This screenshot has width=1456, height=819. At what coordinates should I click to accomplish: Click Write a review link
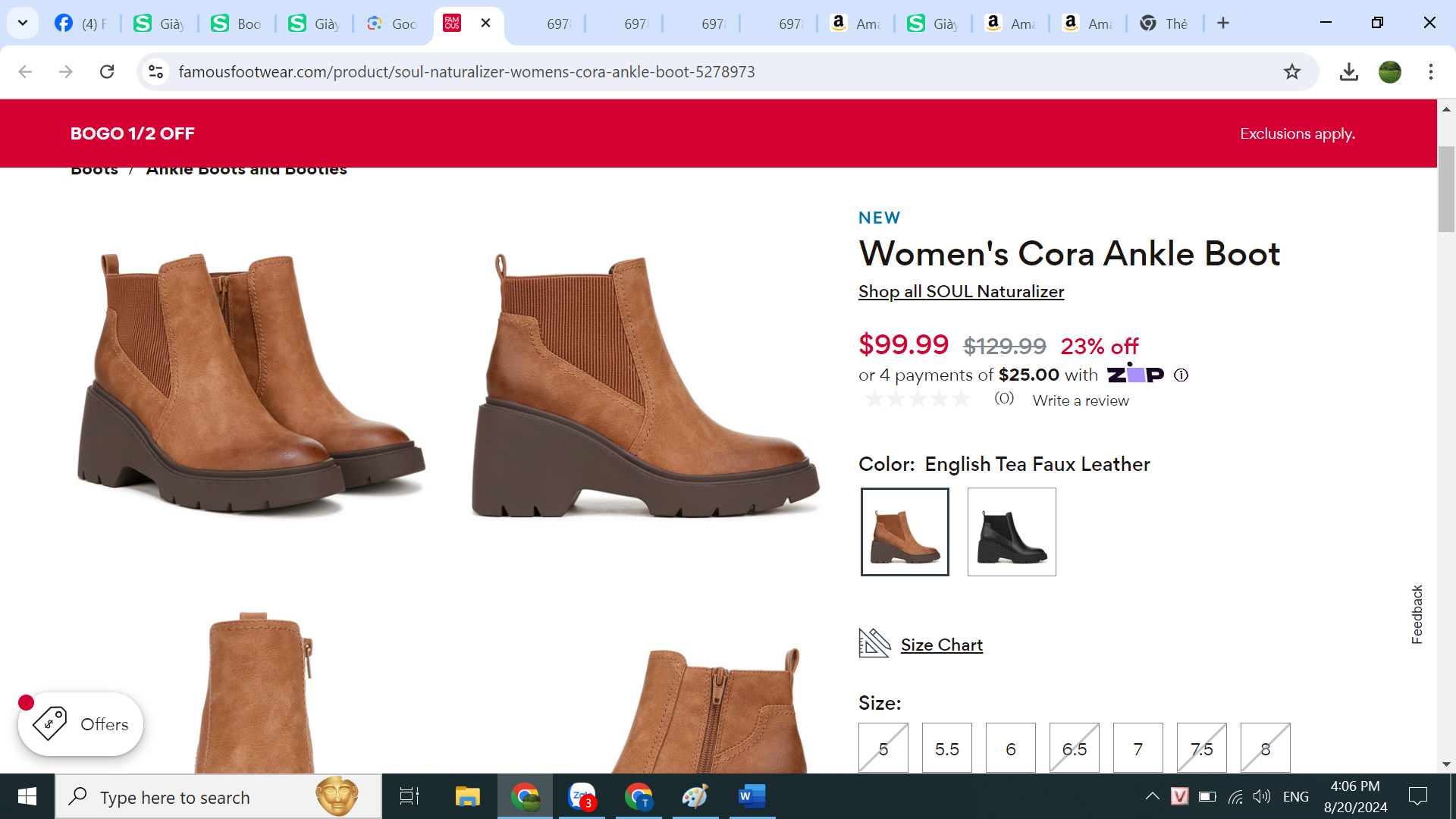point(1080,400)
